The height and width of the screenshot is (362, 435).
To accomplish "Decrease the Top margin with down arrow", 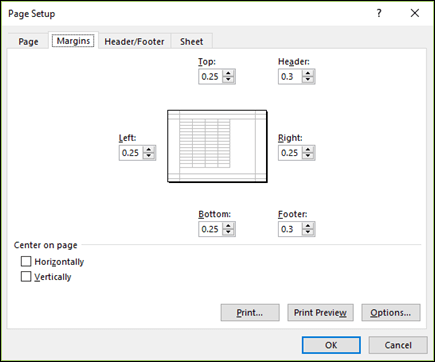I will pyautogui.click(x=228, y=80).
